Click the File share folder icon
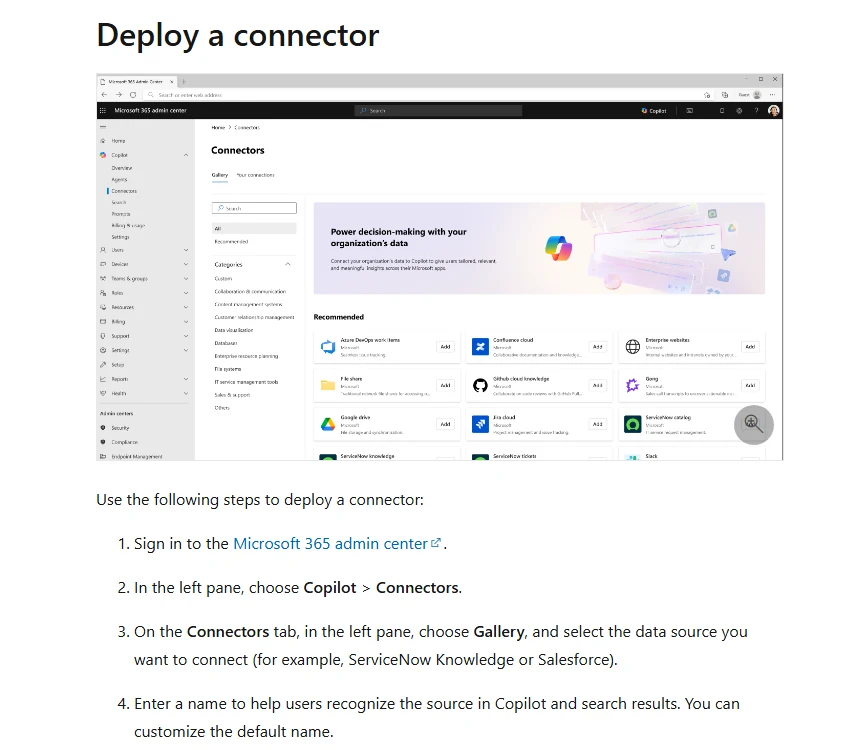The image size is (860, 750). 328,386
